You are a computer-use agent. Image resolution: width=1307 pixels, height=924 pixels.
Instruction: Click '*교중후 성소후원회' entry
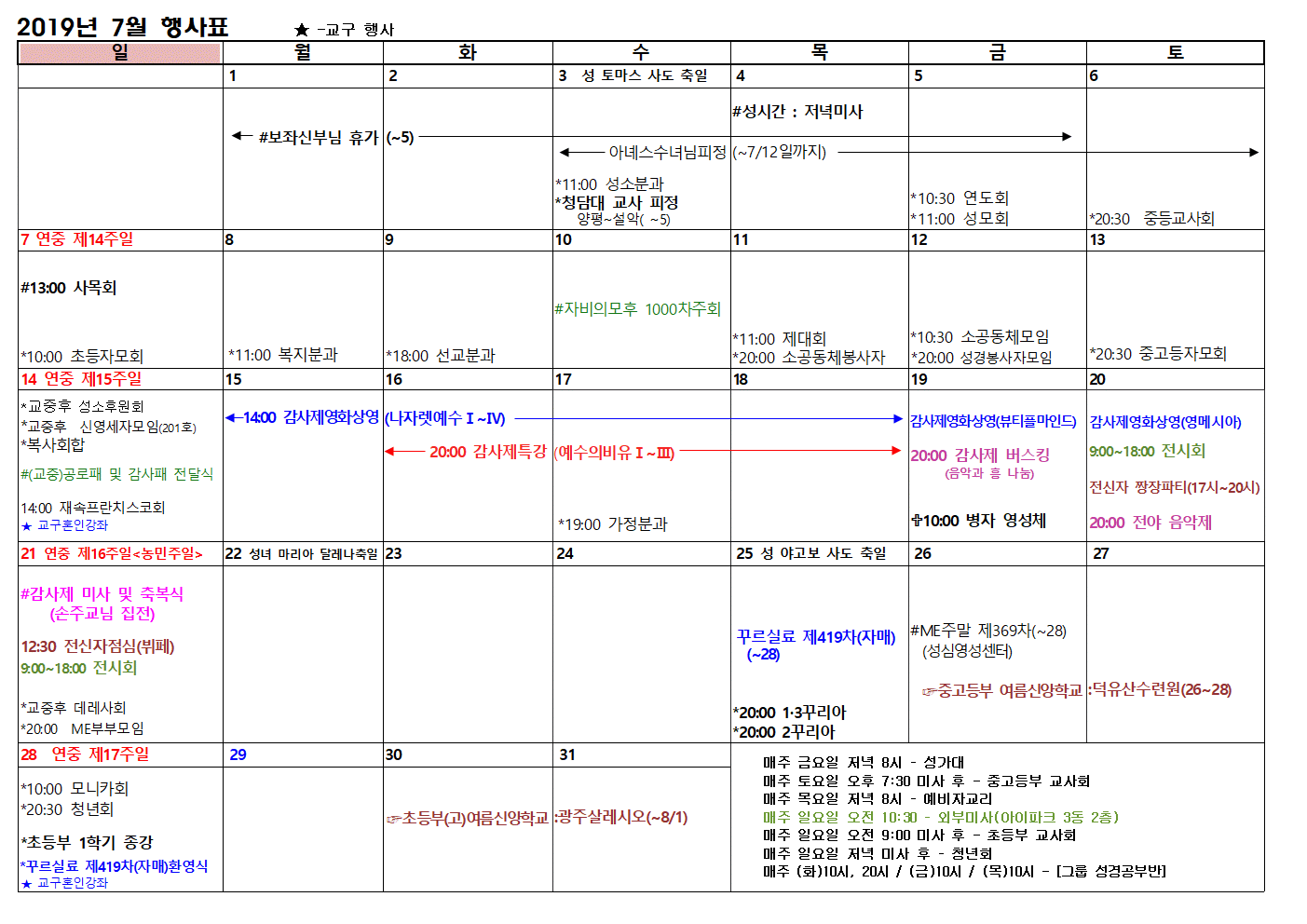[x=82, y=407]
